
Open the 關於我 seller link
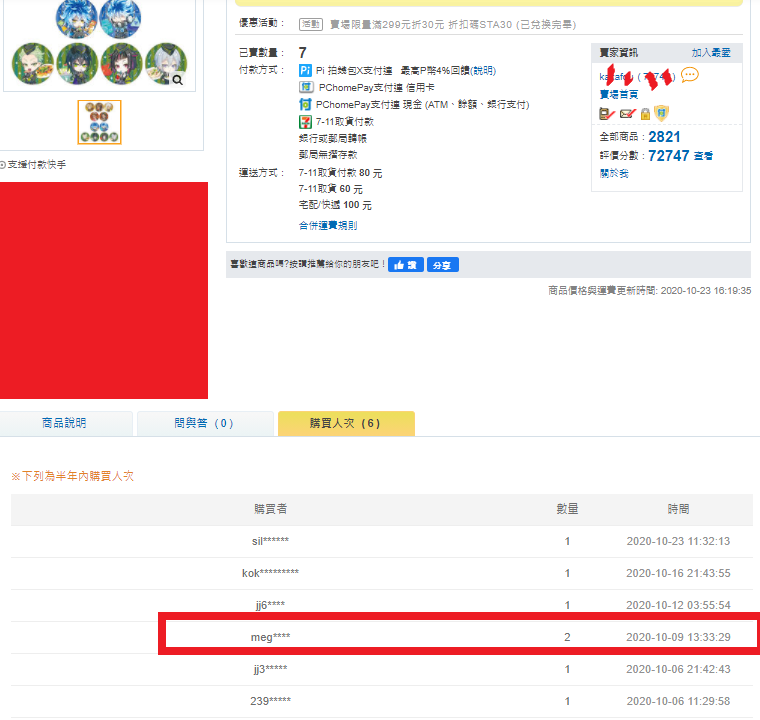(614, 174)
